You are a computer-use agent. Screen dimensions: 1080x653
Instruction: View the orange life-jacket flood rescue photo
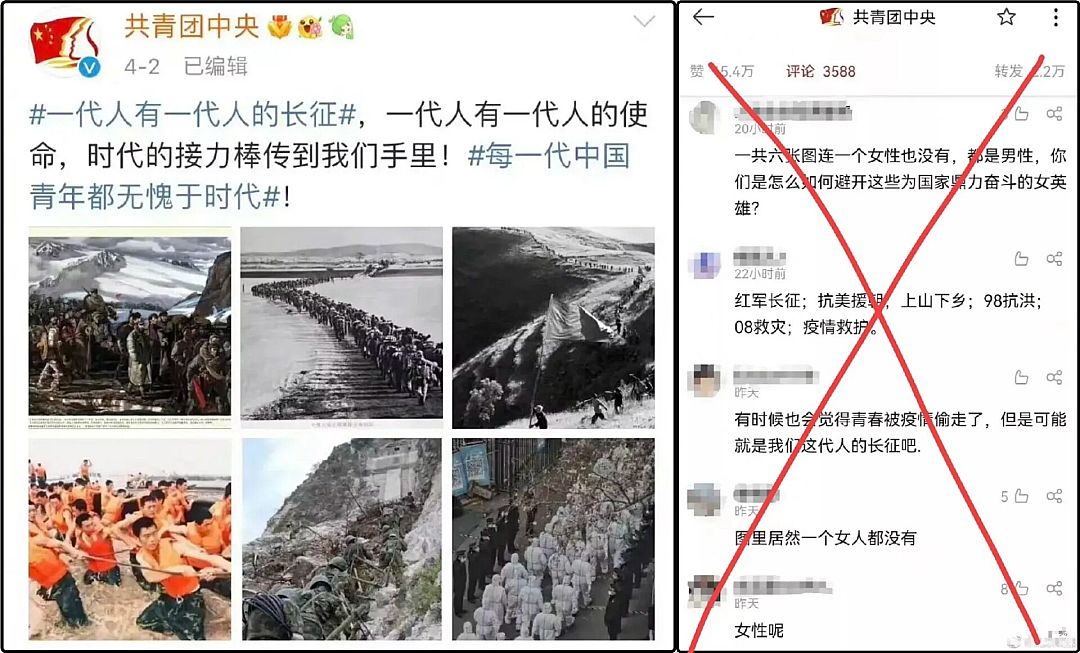130,539
